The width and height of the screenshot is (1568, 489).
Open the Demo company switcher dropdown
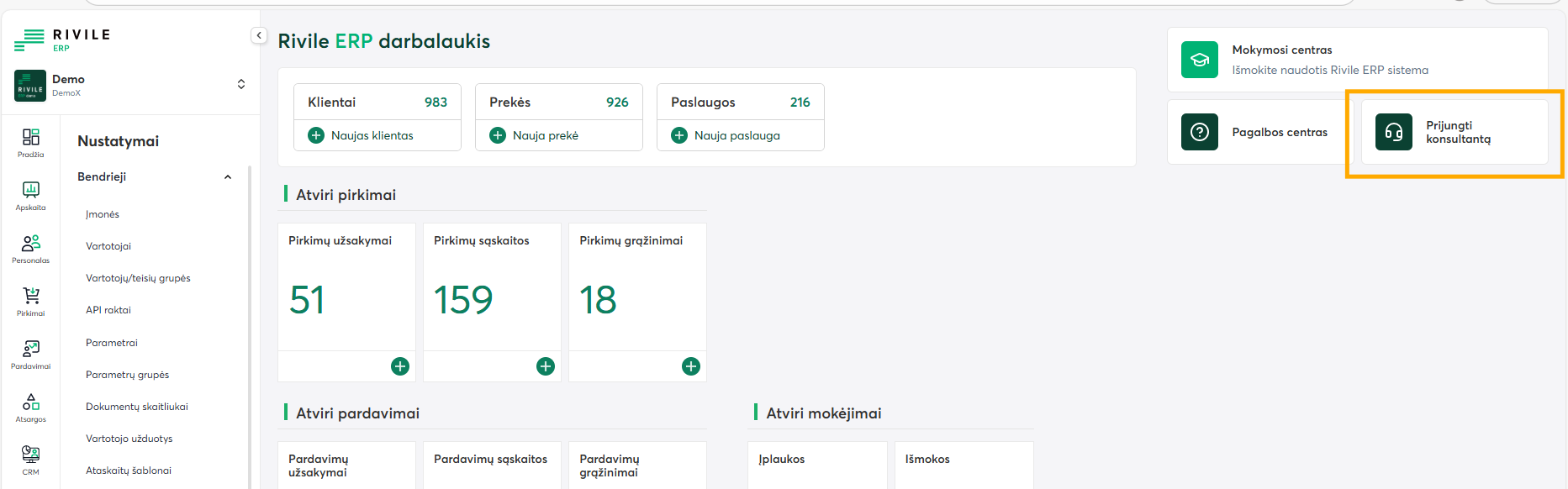[241, 84]
